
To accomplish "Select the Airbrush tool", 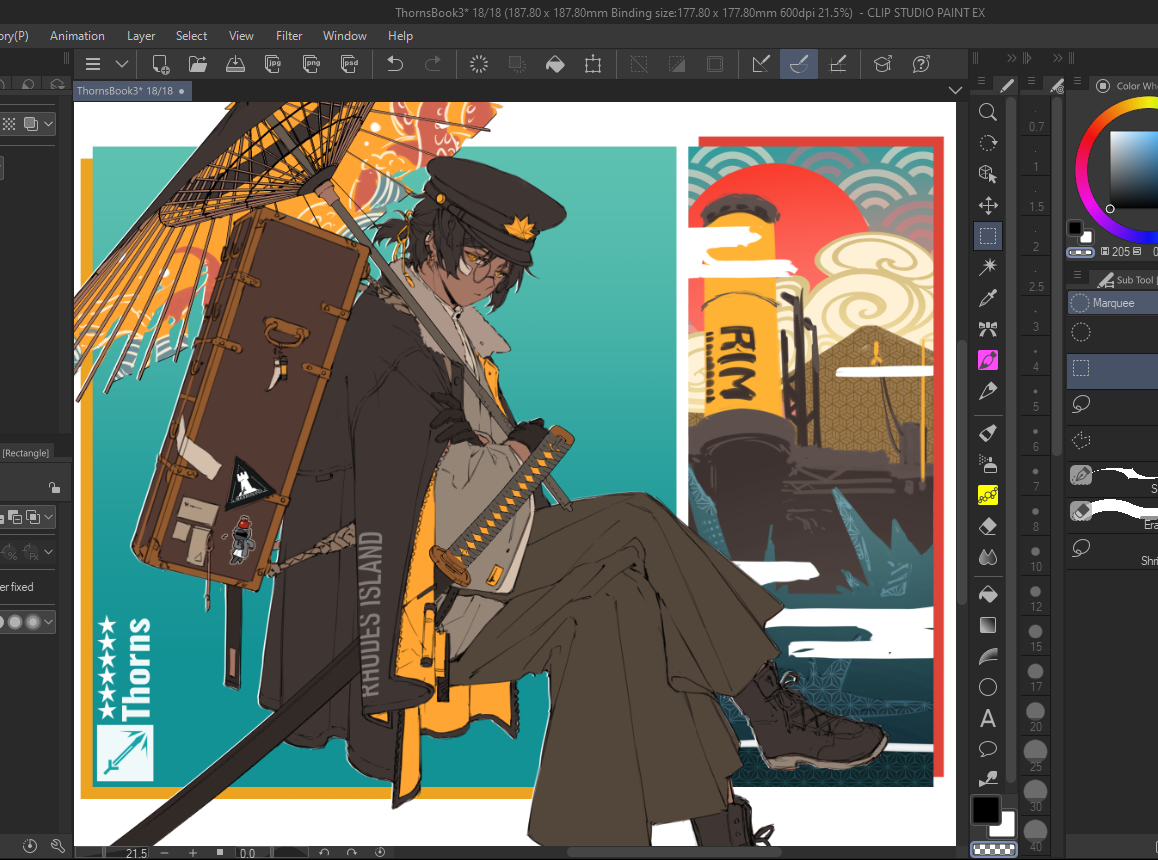I will coord(987,464).
